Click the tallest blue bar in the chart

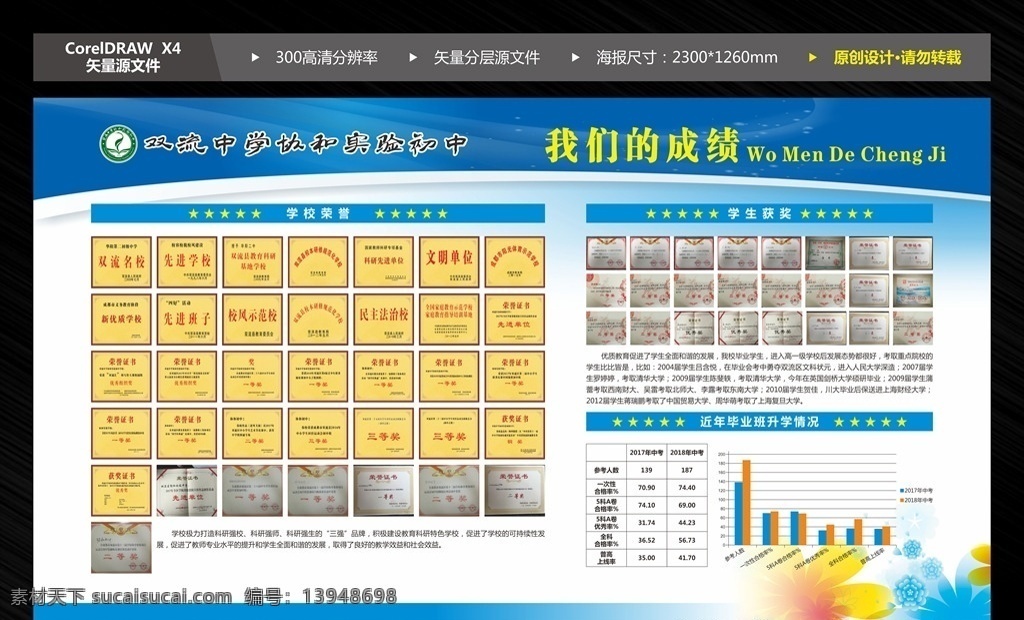pos(739,514)
